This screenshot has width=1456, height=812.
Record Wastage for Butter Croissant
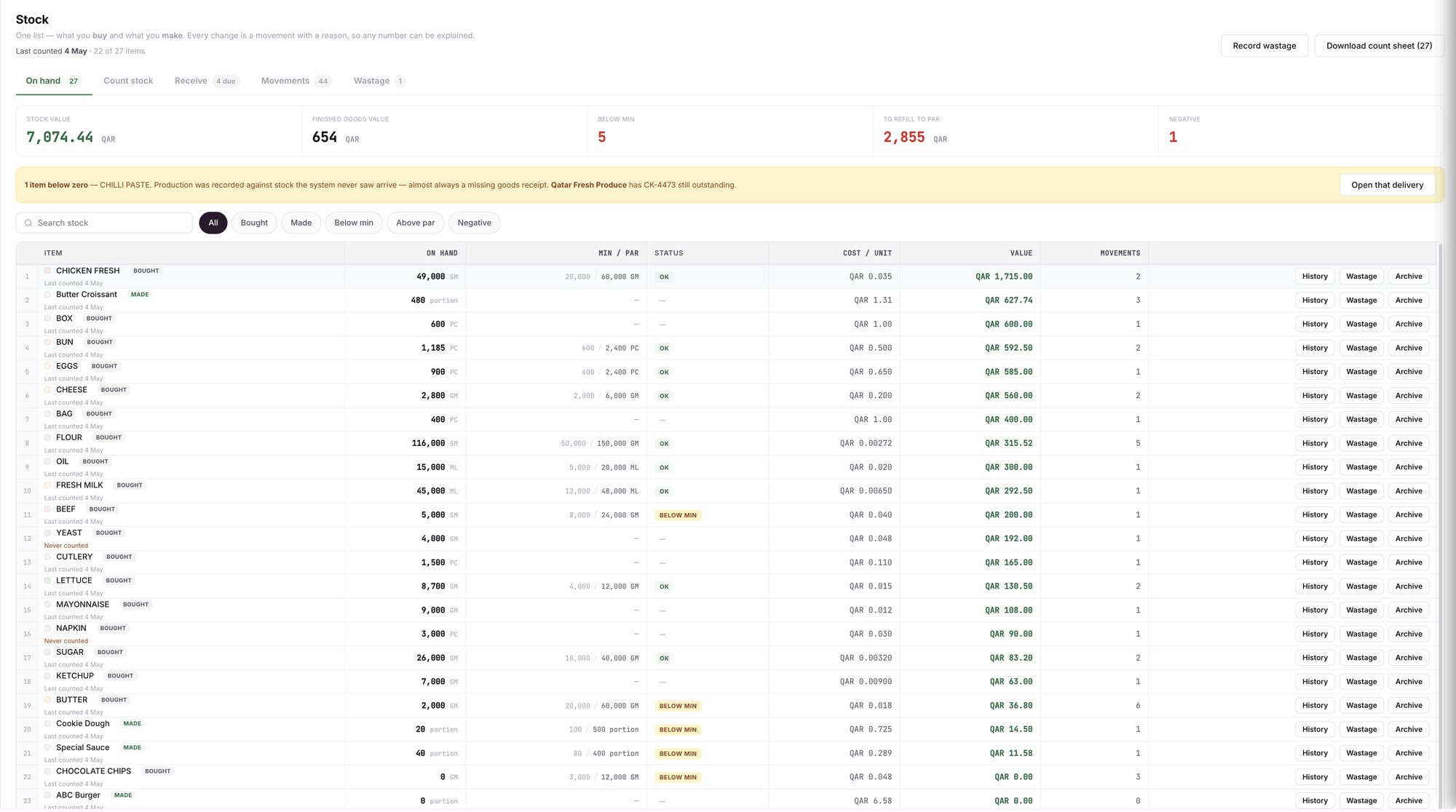tap(1361, 300)
